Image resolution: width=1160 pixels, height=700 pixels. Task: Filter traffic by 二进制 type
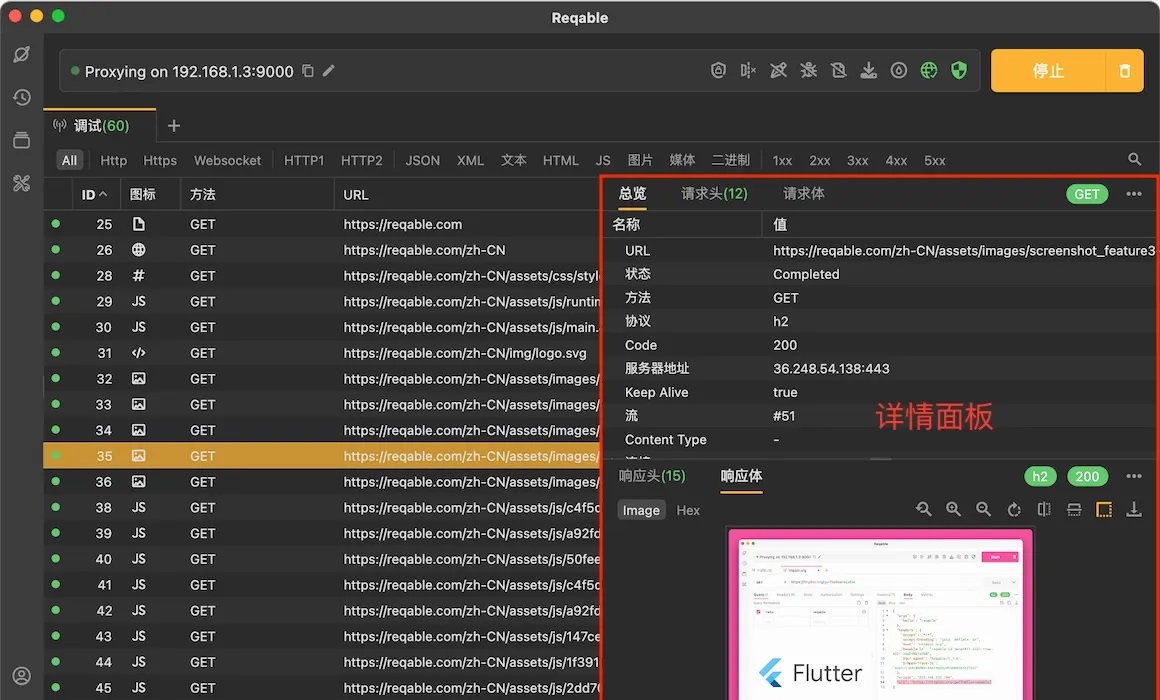tap(730, 161)
